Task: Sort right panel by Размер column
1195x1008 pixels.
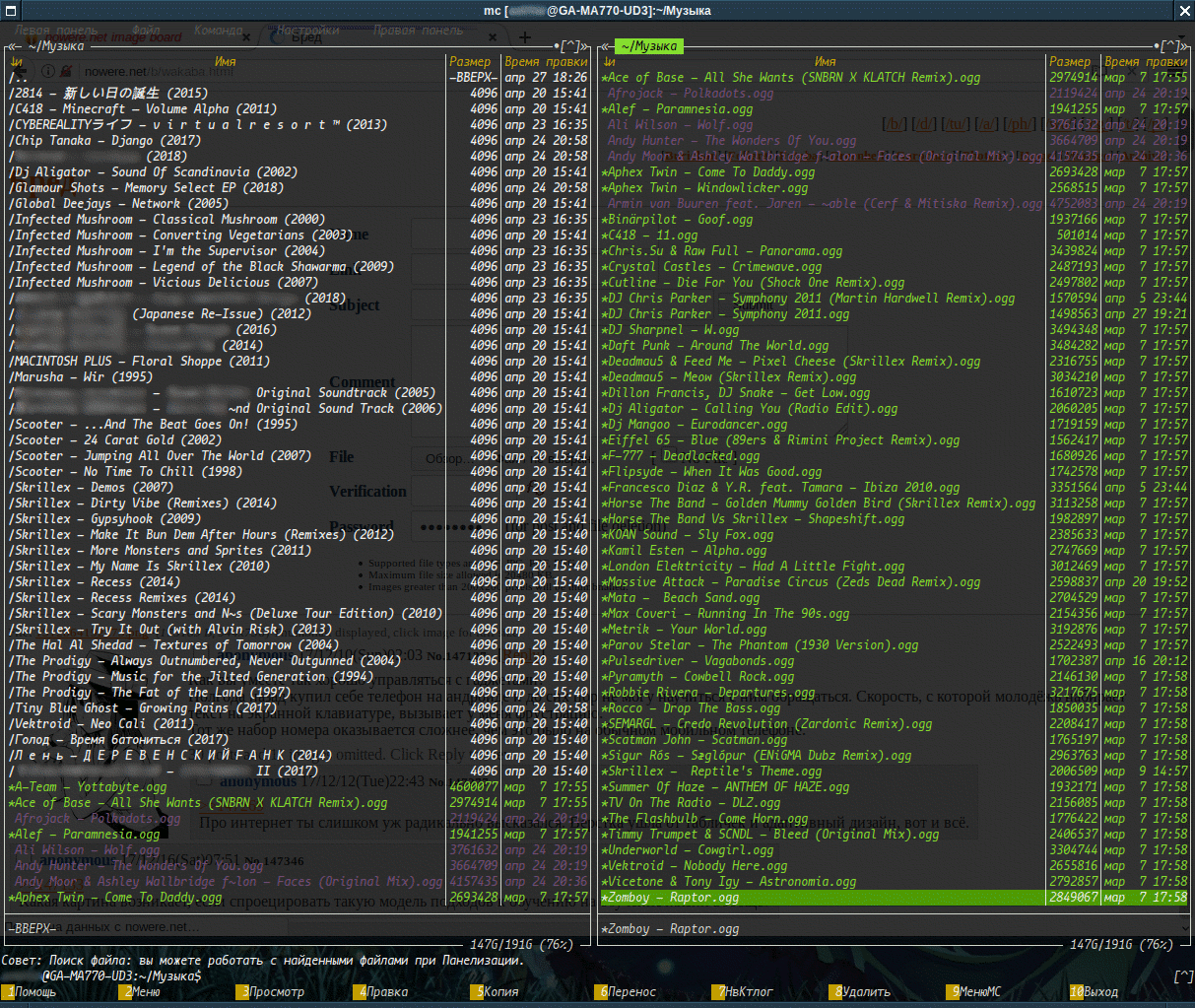Action: [1070, 61]
